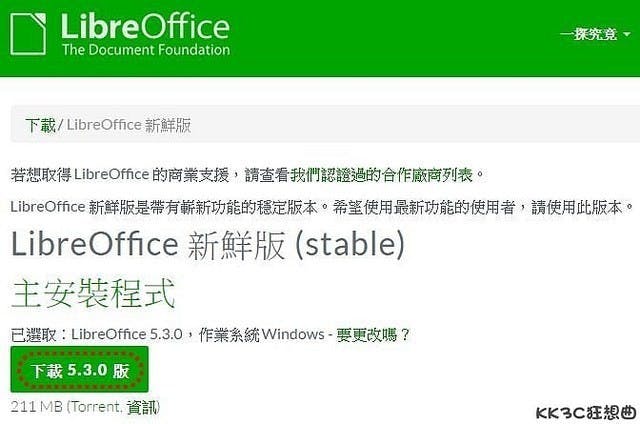Click the 資訊 link
Viewport: 640px width, 424px height.
(142, 406)
